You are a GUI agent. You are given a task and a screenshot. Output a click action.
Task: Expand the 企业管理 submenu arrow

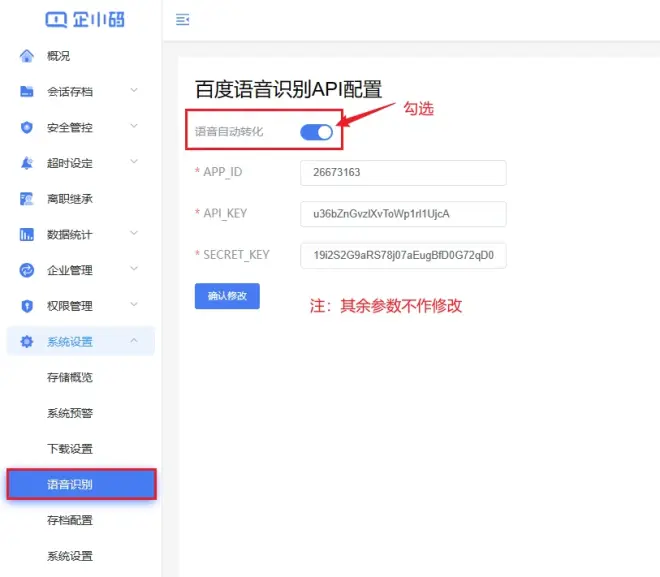(x=134, y=270)
